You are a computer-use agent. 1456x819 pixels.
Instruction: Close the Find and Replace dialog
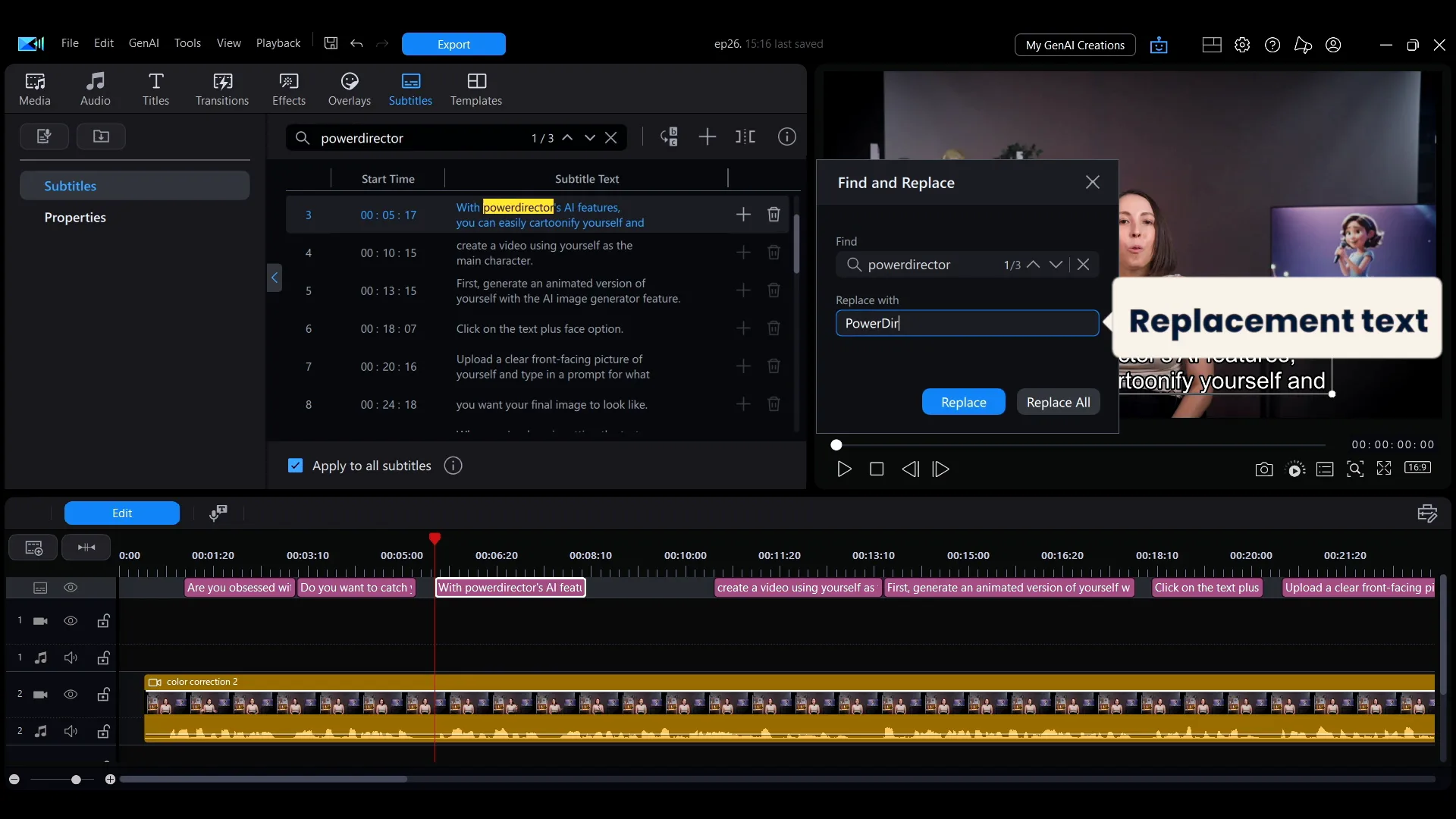tap(1093, 182)
